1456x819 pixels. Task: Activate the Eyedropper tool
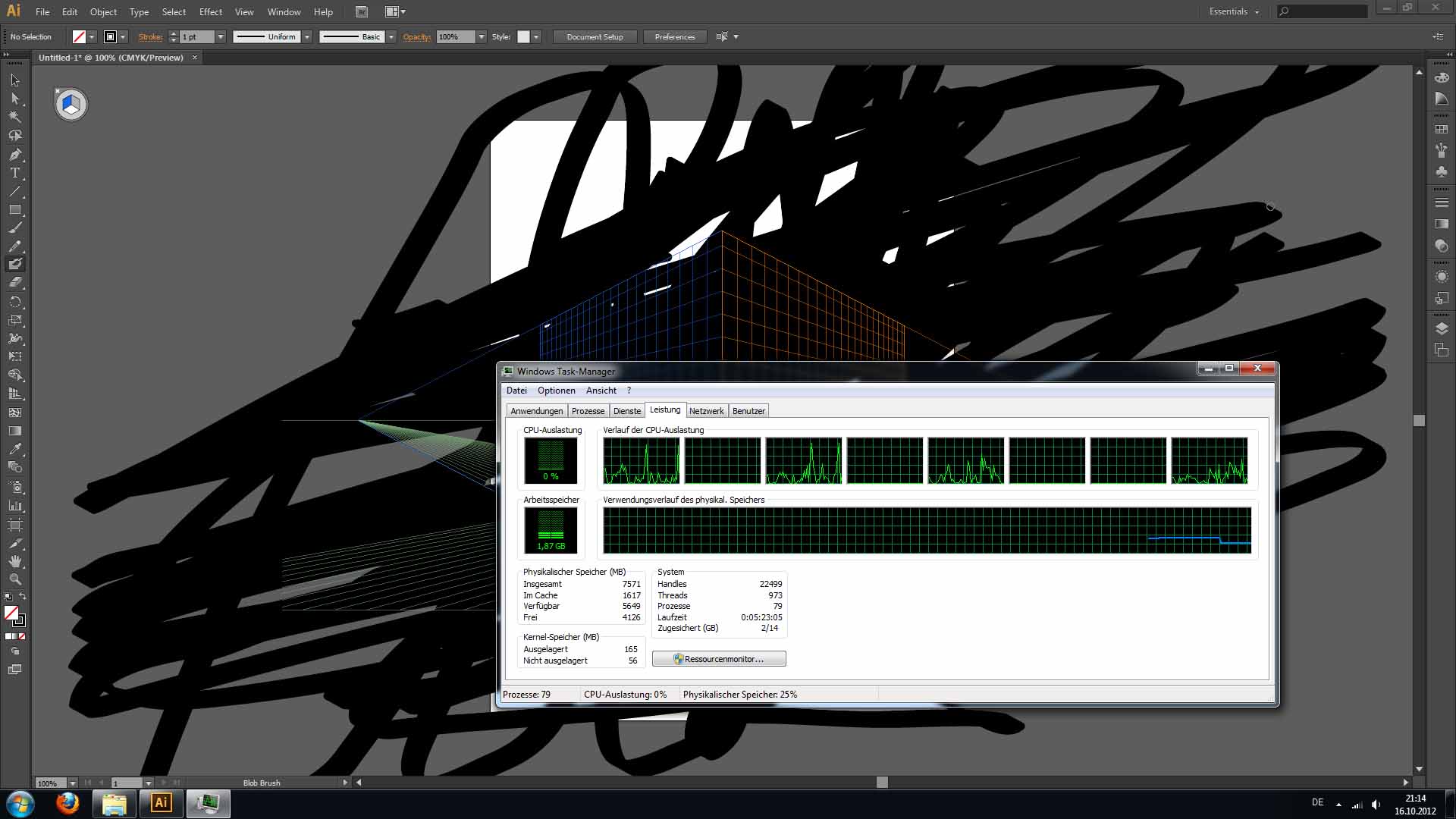15,449
